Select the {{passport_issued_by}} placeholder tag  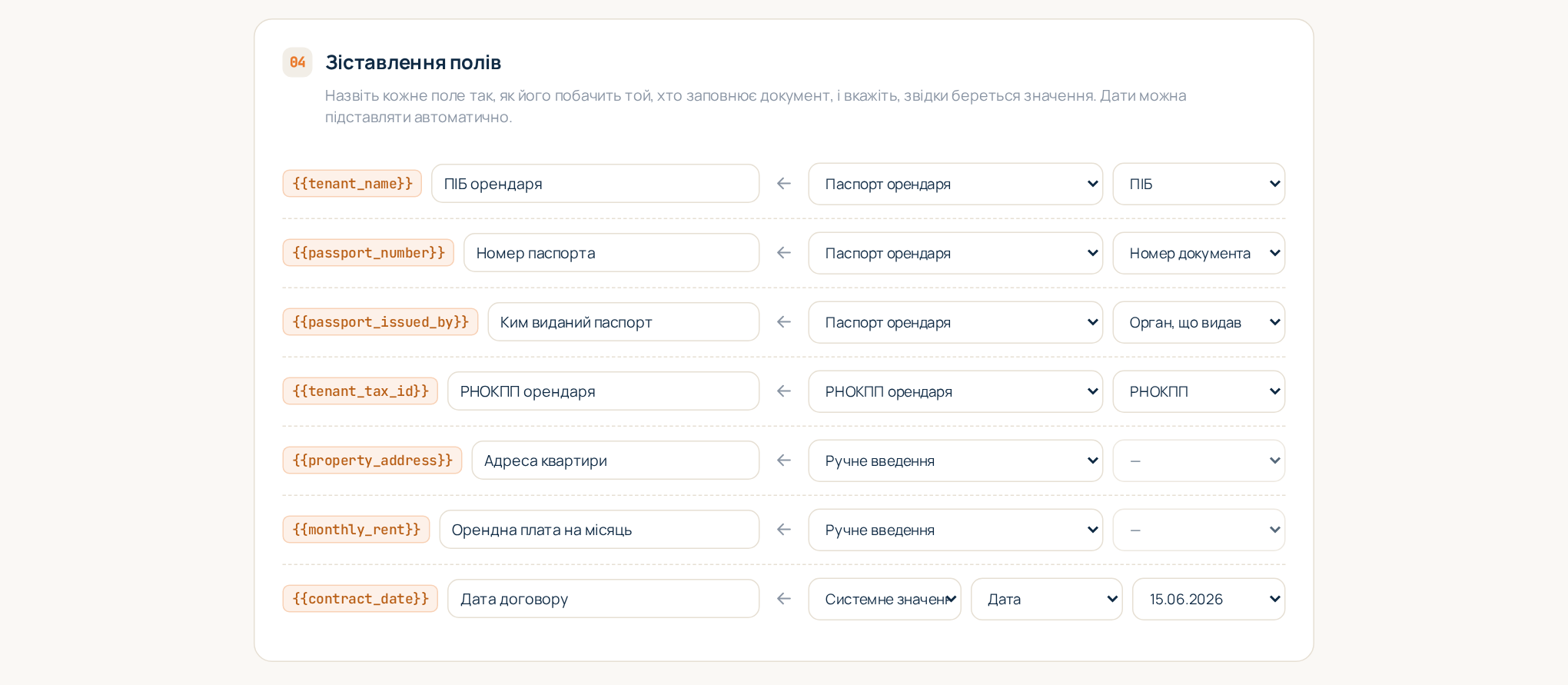point(380,322)
